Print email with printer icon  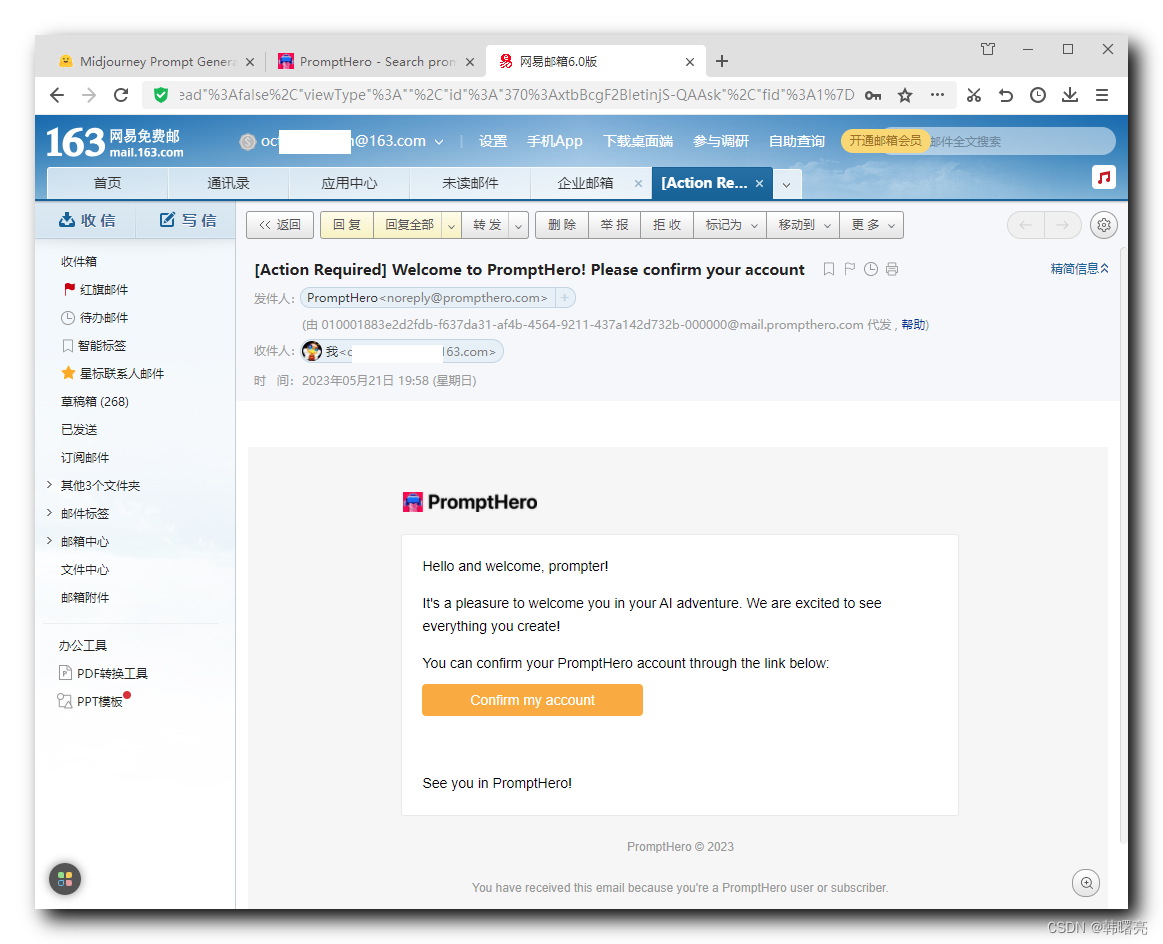pos(892,269)
